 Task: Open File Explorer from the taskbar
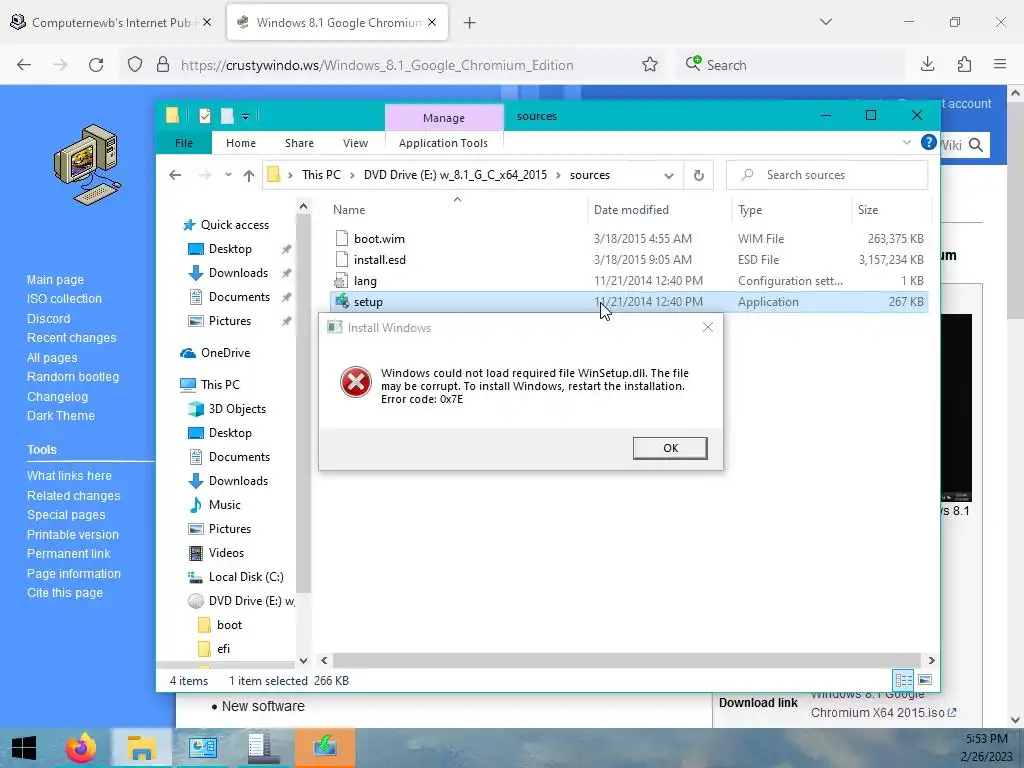tap(142, 748)
